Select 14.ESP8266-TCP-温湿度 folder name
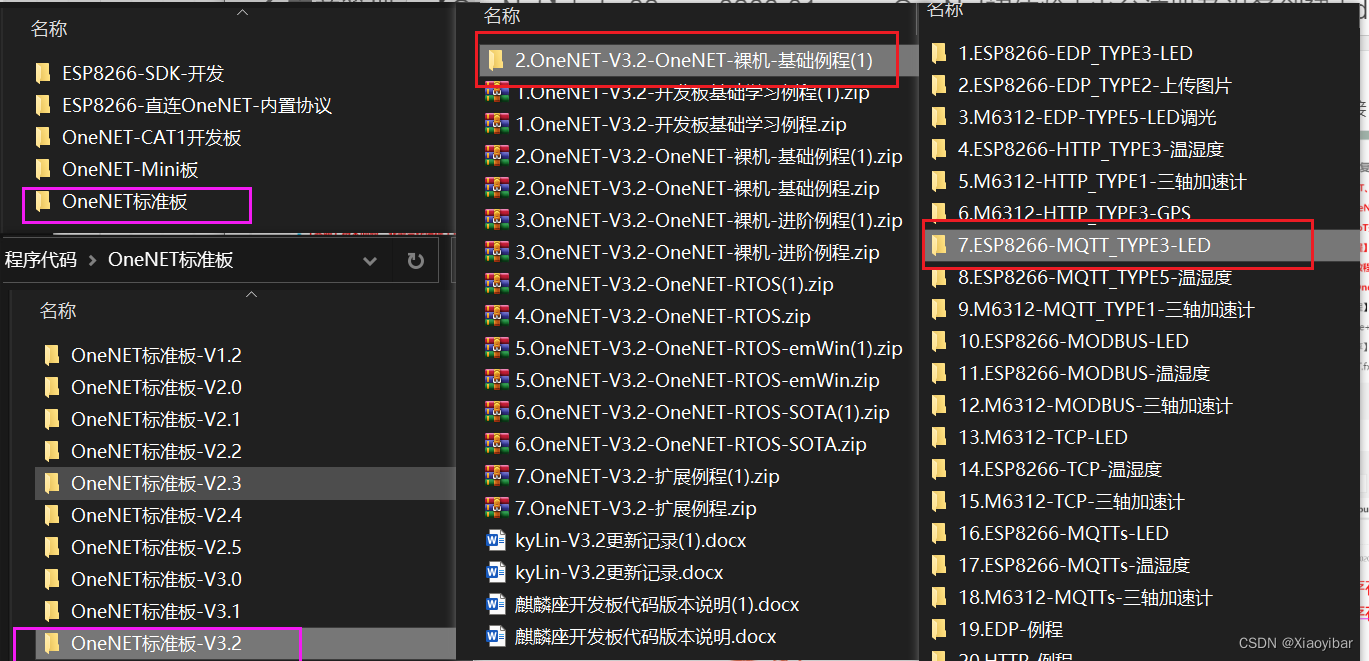Image resolution: width=1369 pixels, height=661 pixels. click(1060, 469)
